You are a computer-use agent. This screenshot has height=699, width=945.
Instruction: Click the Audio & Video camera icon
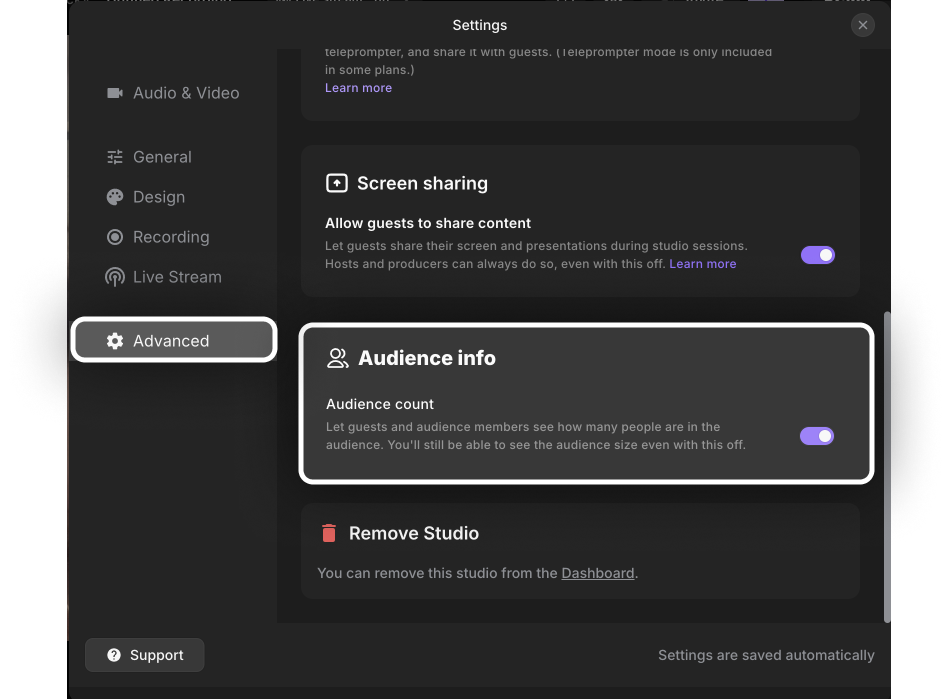114,93
